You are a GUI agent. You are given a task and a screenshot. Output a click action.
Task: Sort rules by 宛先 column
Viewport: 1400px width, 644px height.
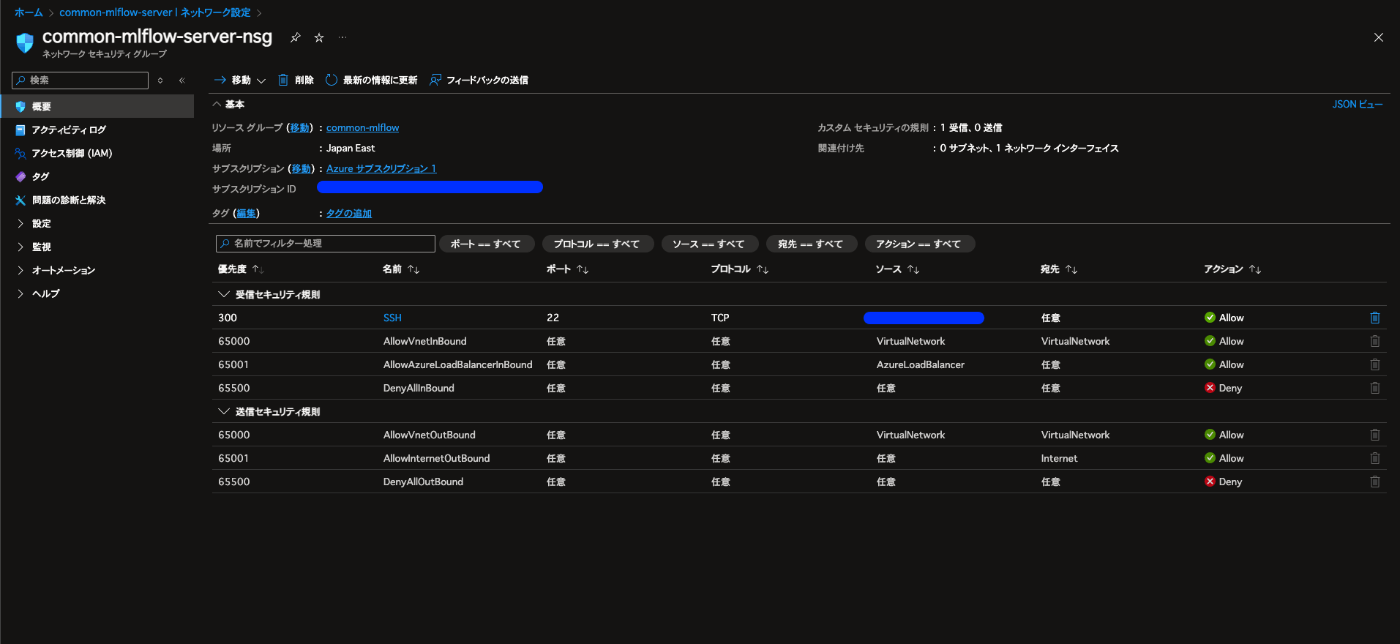click(1058, 270)
